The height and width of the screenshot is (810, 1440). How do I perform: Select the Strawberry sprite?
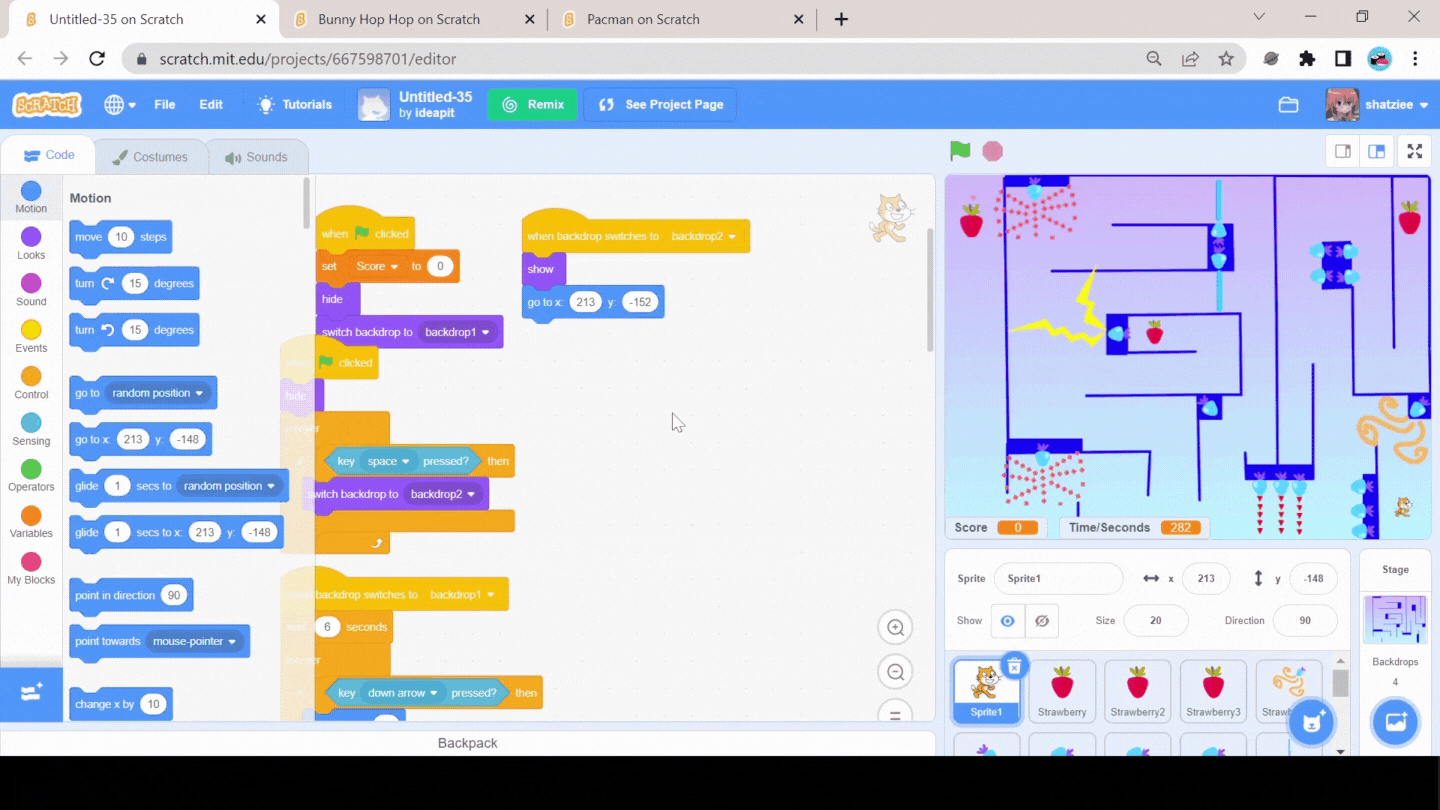pos(1062,691)
